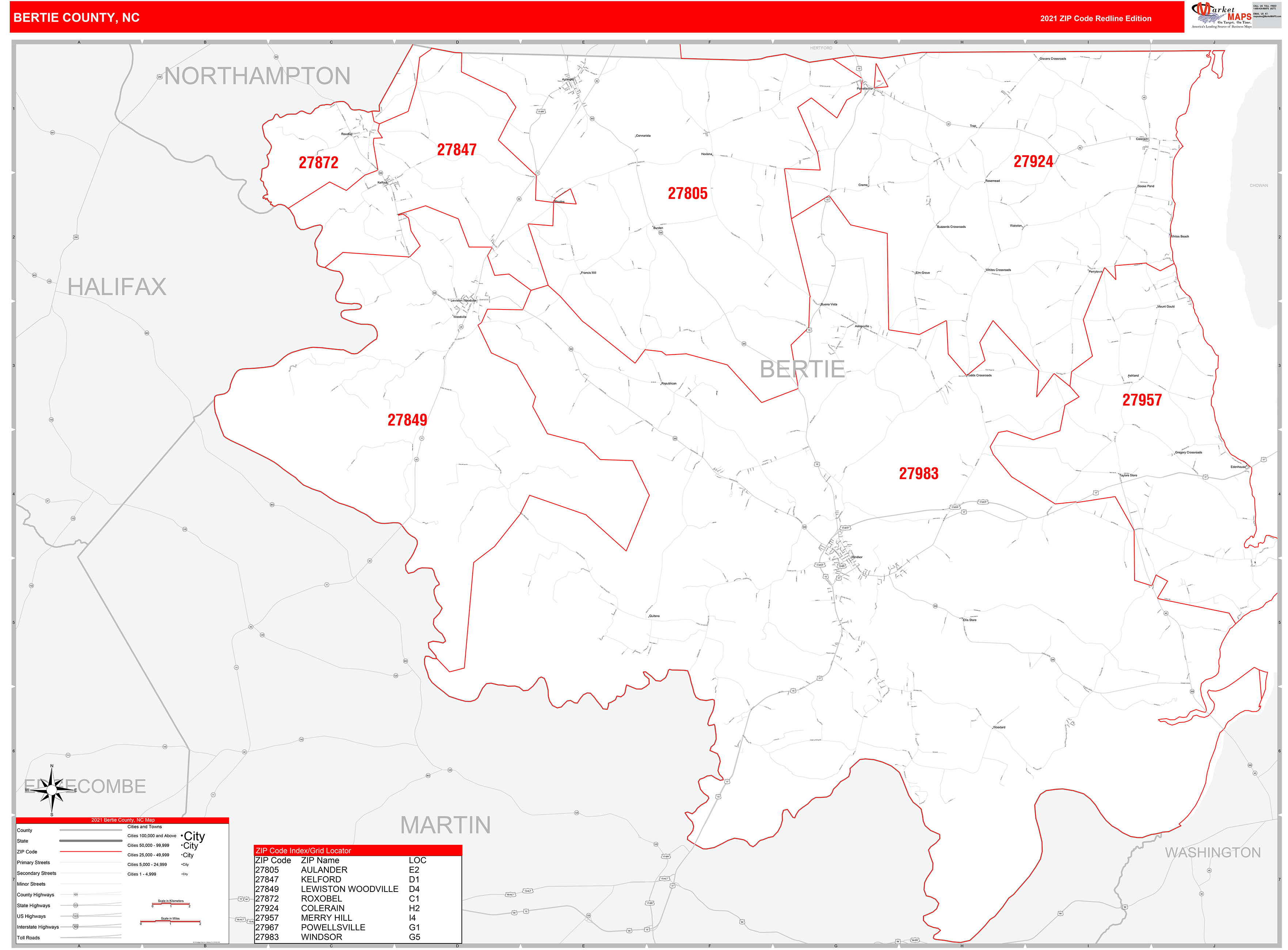Click the US Highways shield in legend
This screenshot has height=950, width=1288.
coord(75,916)
